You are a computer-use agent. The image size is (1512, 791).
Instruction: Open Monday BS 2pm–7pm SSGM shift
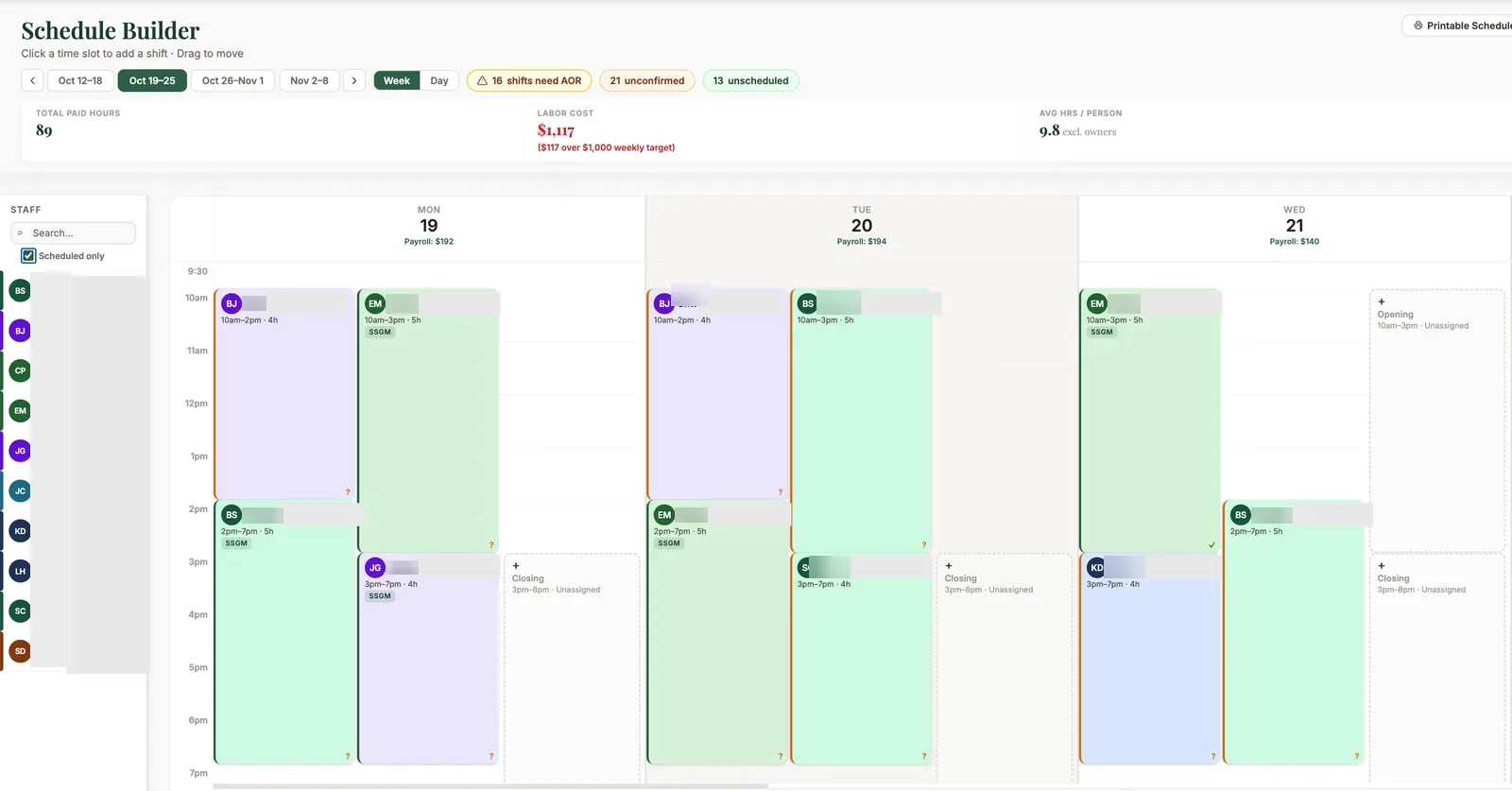(x=284, y=632)
